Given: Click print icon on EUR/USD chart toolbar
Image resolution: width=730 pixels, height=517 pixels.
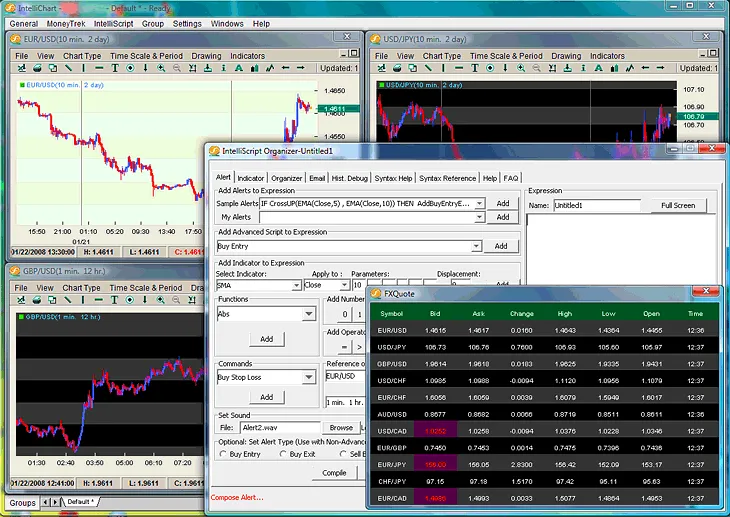Looking at the screenshot, I should (x=37, y=69).
